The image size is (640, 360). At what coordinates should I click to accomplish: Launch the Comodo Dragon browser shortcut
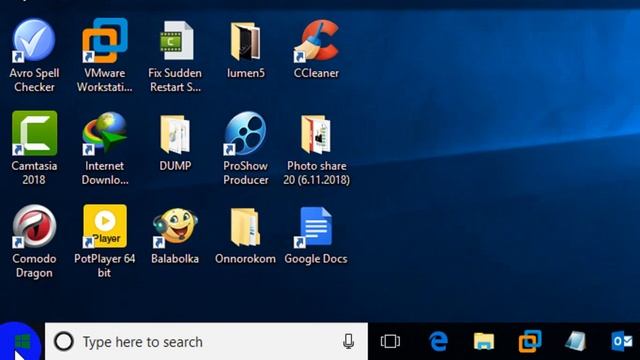[34, 226]
